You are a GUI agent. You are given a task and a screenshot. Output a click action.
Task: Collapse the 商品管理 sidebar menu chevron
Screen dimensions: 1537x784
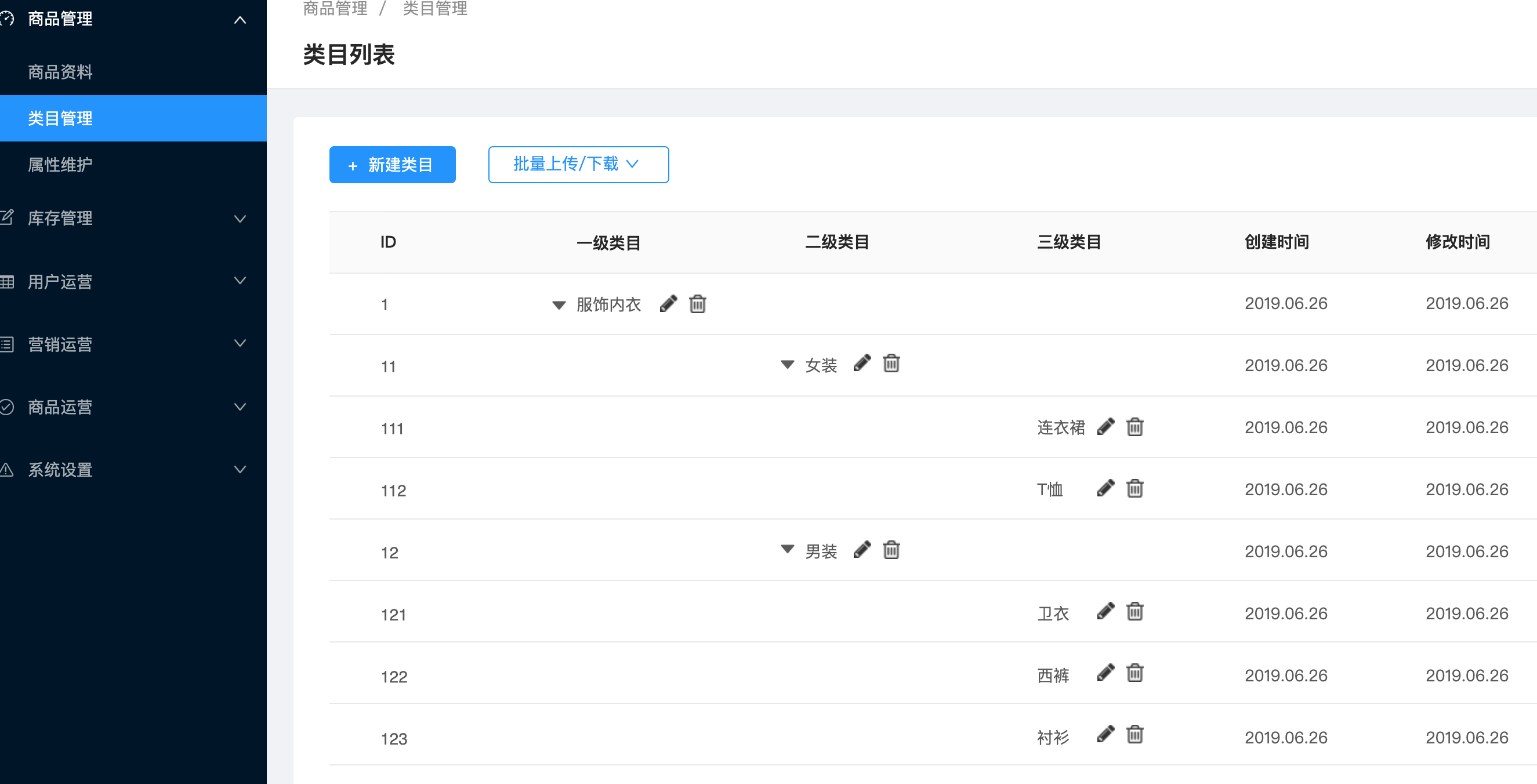[x=240, y=20]
